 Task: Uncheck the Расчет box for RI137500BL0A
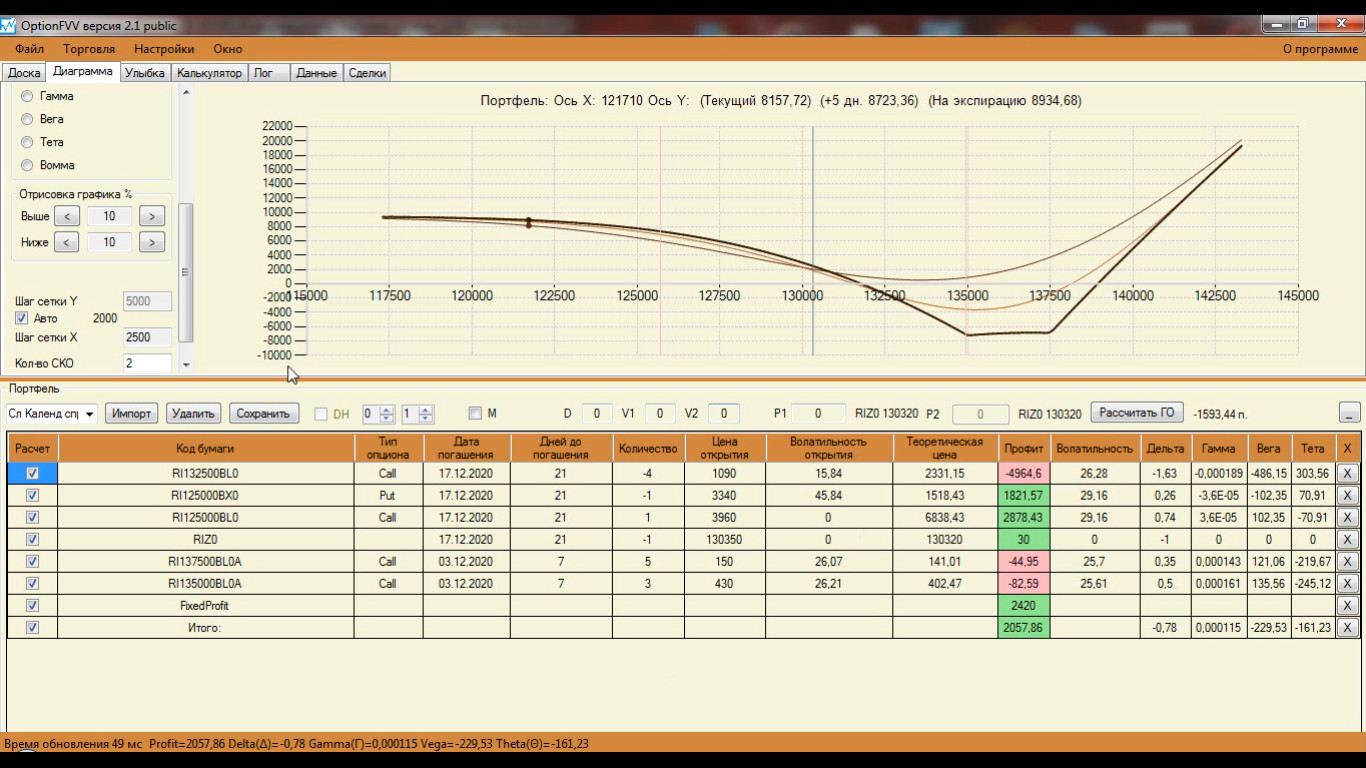click(32, 561)
